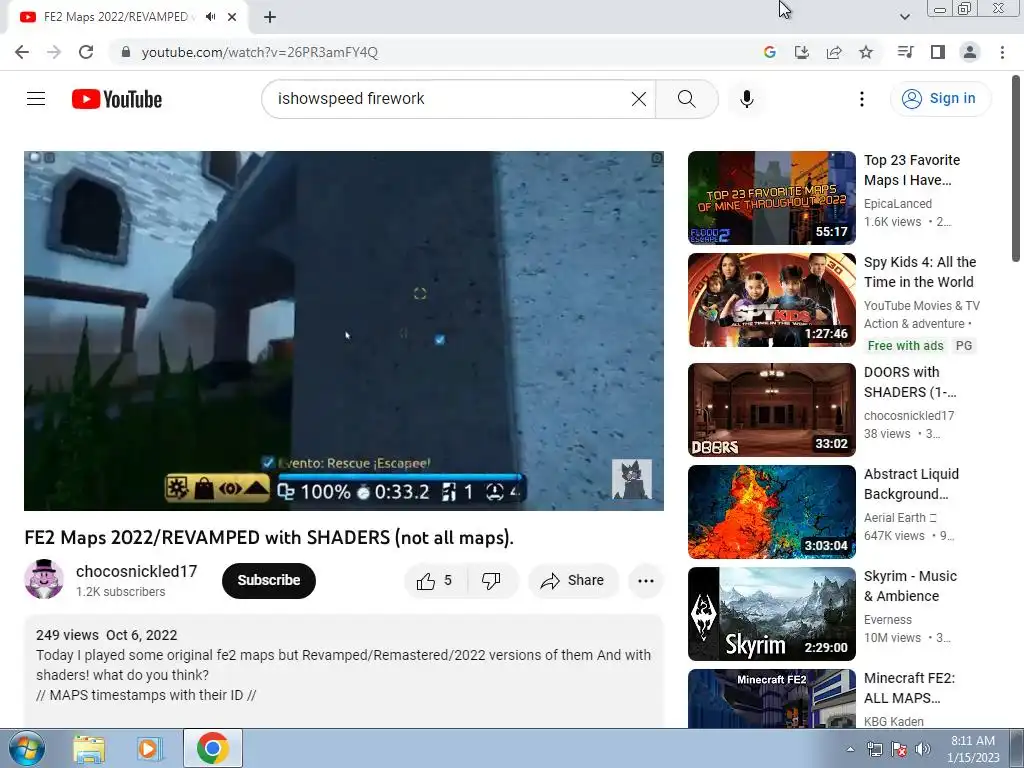This screenshot has width=1024, height=768.
Task: Click the system tray volume icon
Action: (922, 749)
